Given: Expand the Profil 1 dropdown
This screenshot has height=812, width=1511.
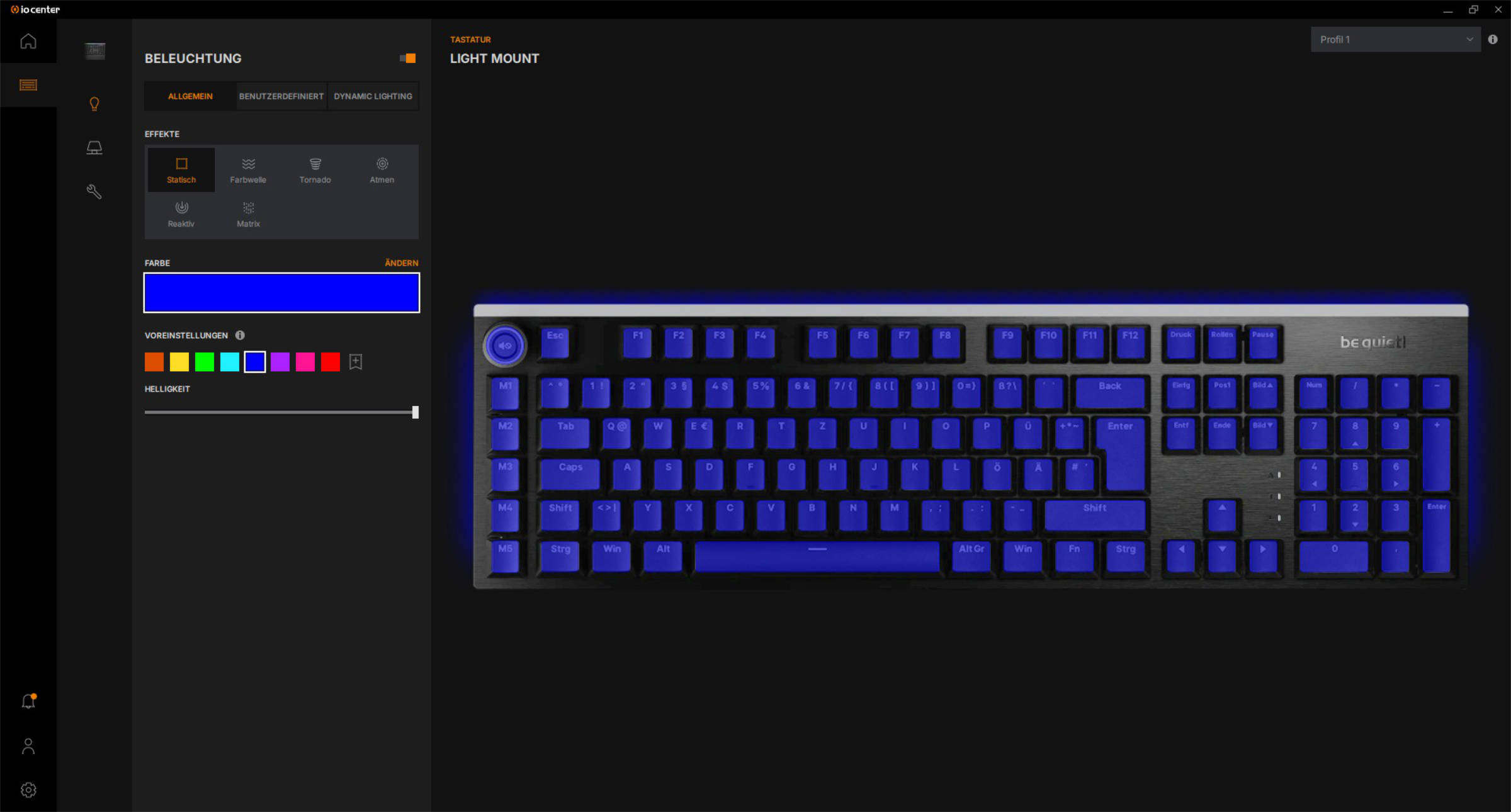Looking at the screenshot, I should click(1395, 39).
